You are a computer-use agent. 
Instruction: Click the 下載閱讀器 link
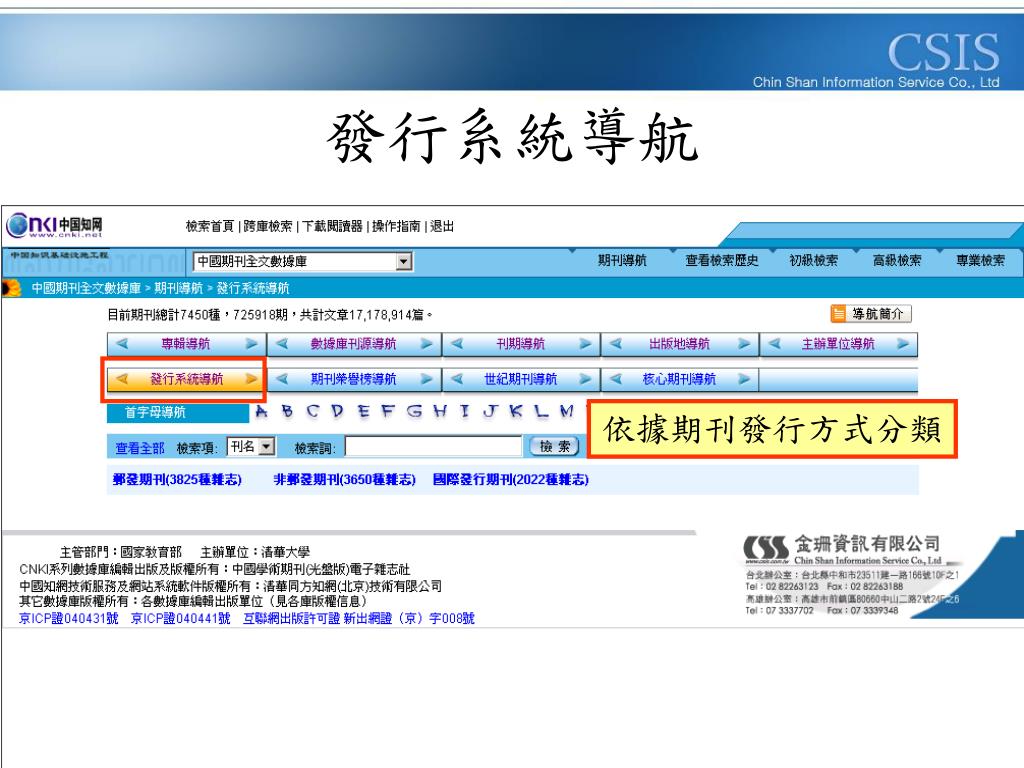coord(332,226)
